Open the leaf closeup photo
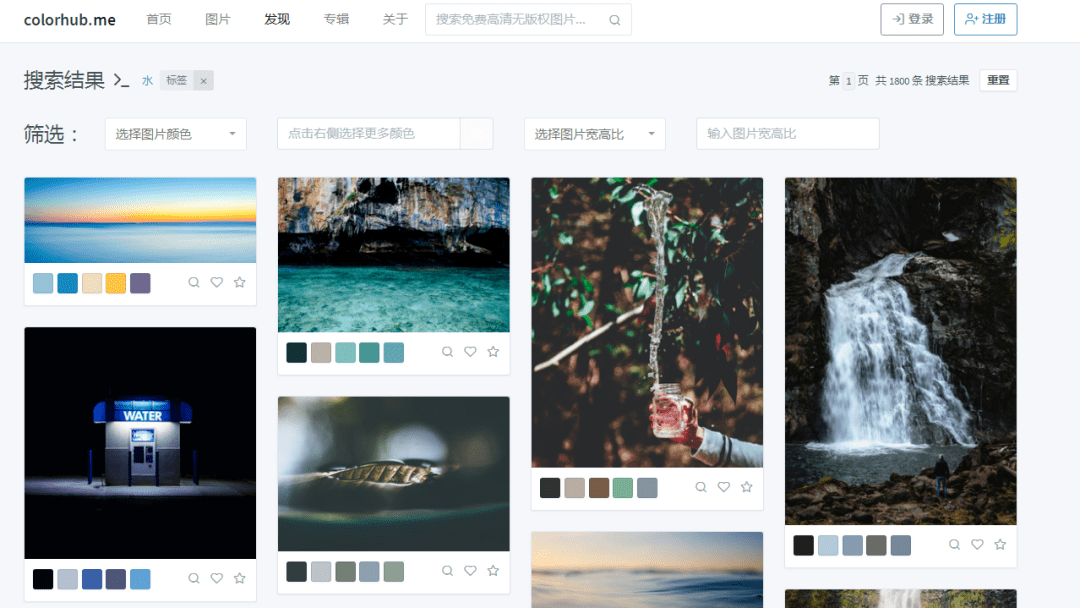The width and height of the screenshot is (1080, 608). (393, 474)
